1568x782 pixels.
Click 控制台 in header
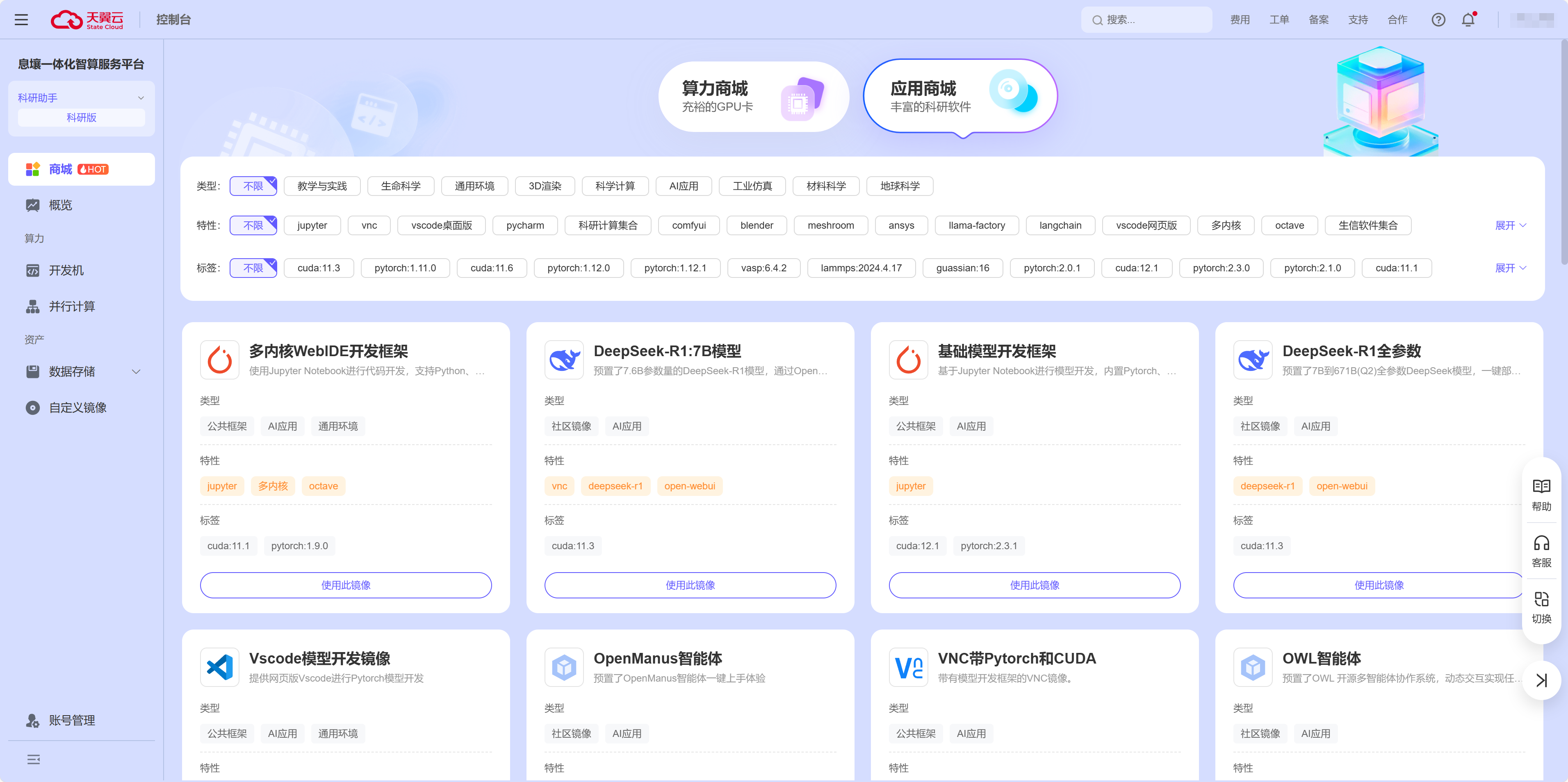click(x=173, y=20)
